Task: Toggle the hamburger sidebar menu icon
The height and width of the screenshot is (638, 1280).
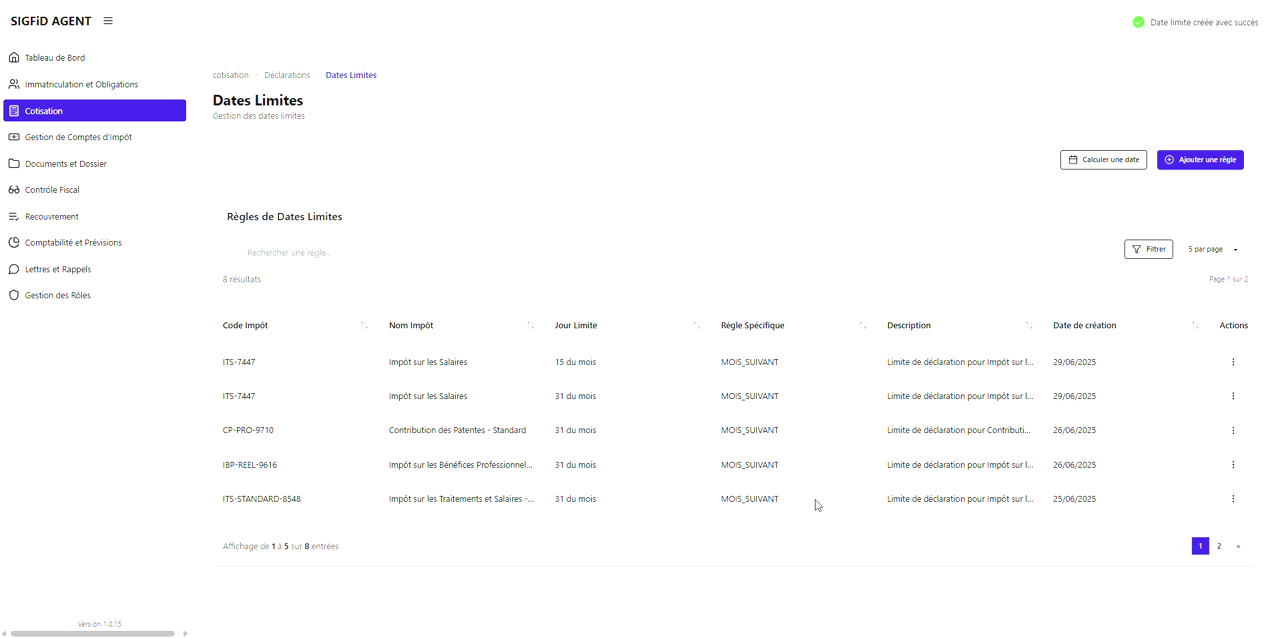Action: pos(108,21)
